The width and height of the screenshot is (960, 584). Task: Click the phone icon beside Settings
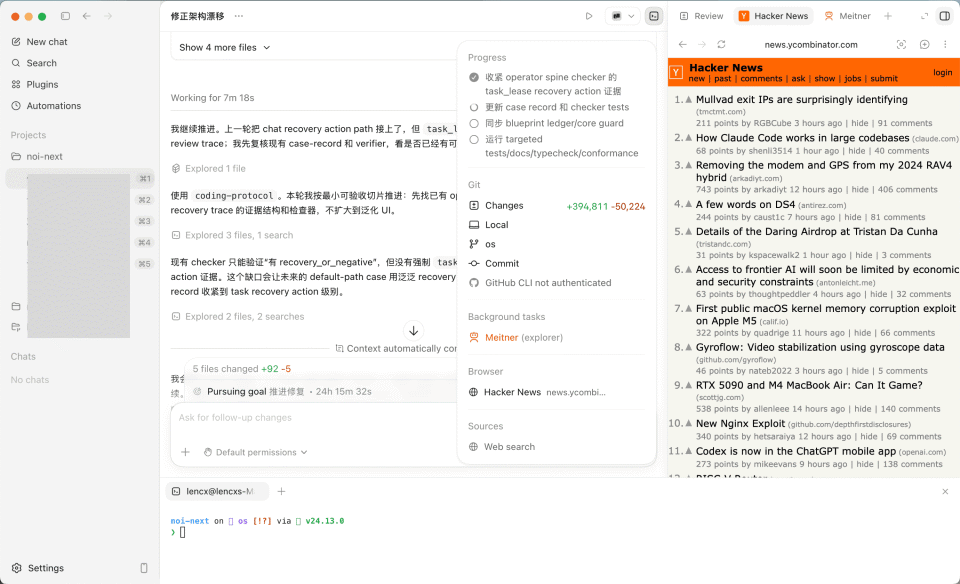(x=144, y=568)
